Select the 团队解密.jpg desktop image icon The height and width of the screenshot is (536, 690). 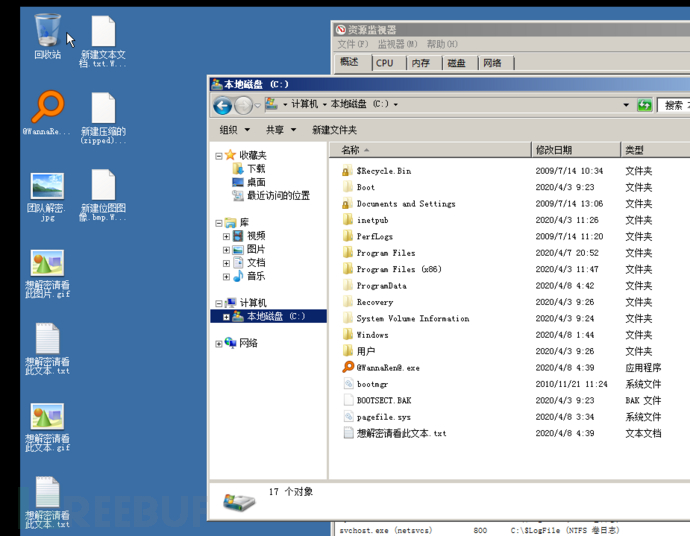(47, 188)
